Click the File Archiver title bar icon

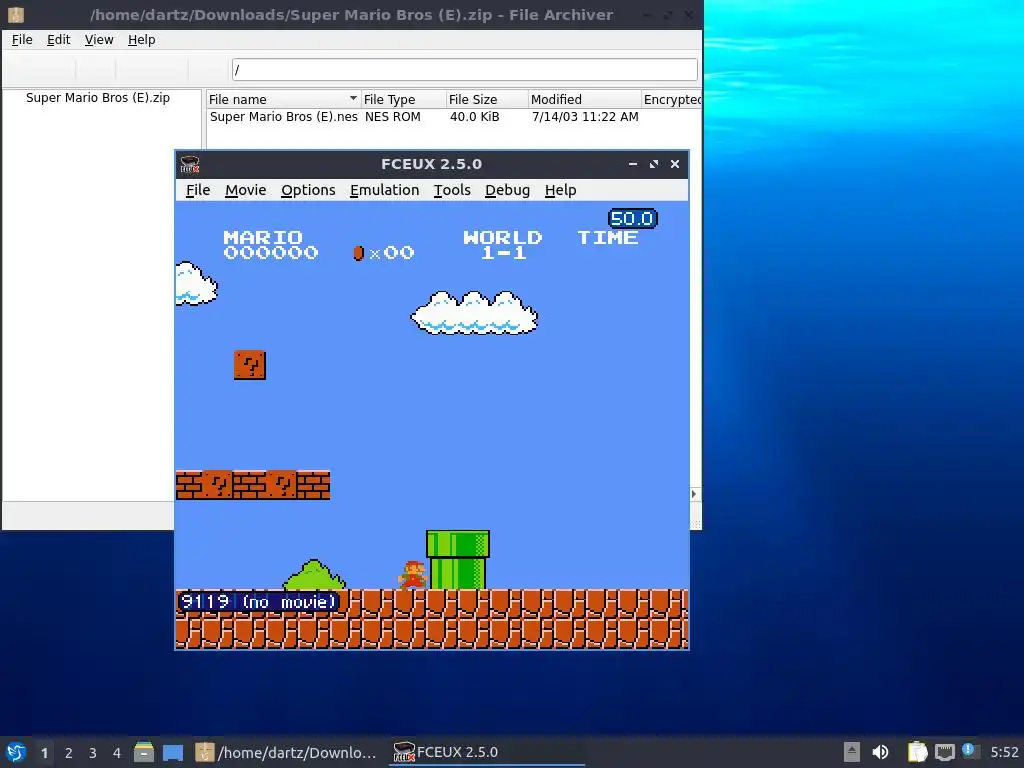16,14
